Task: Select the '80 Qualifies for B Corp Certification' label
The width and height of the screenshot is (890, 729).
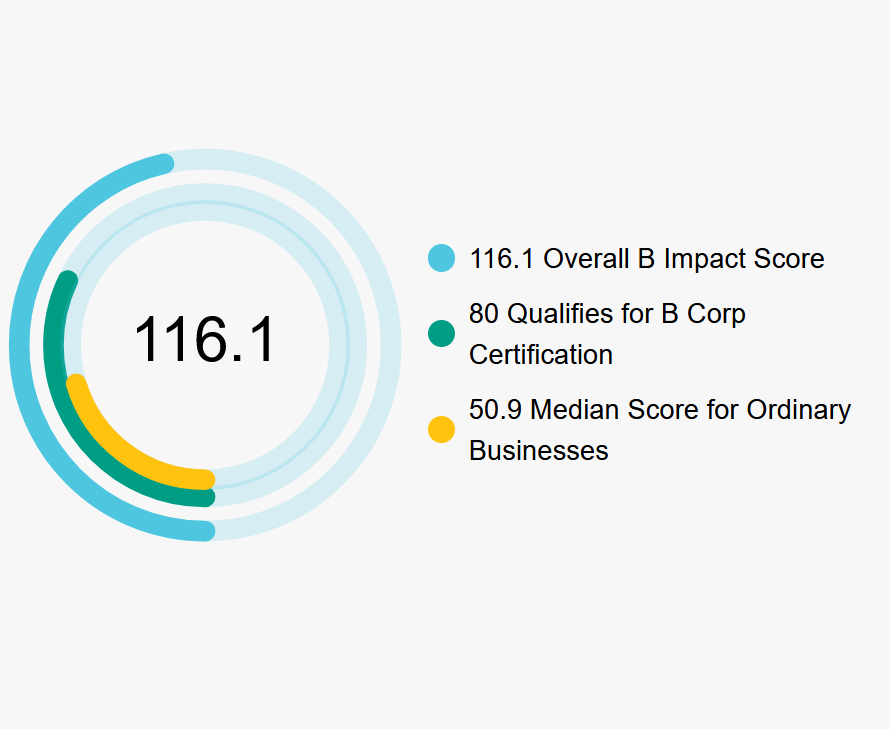Action: coord(607,334)
